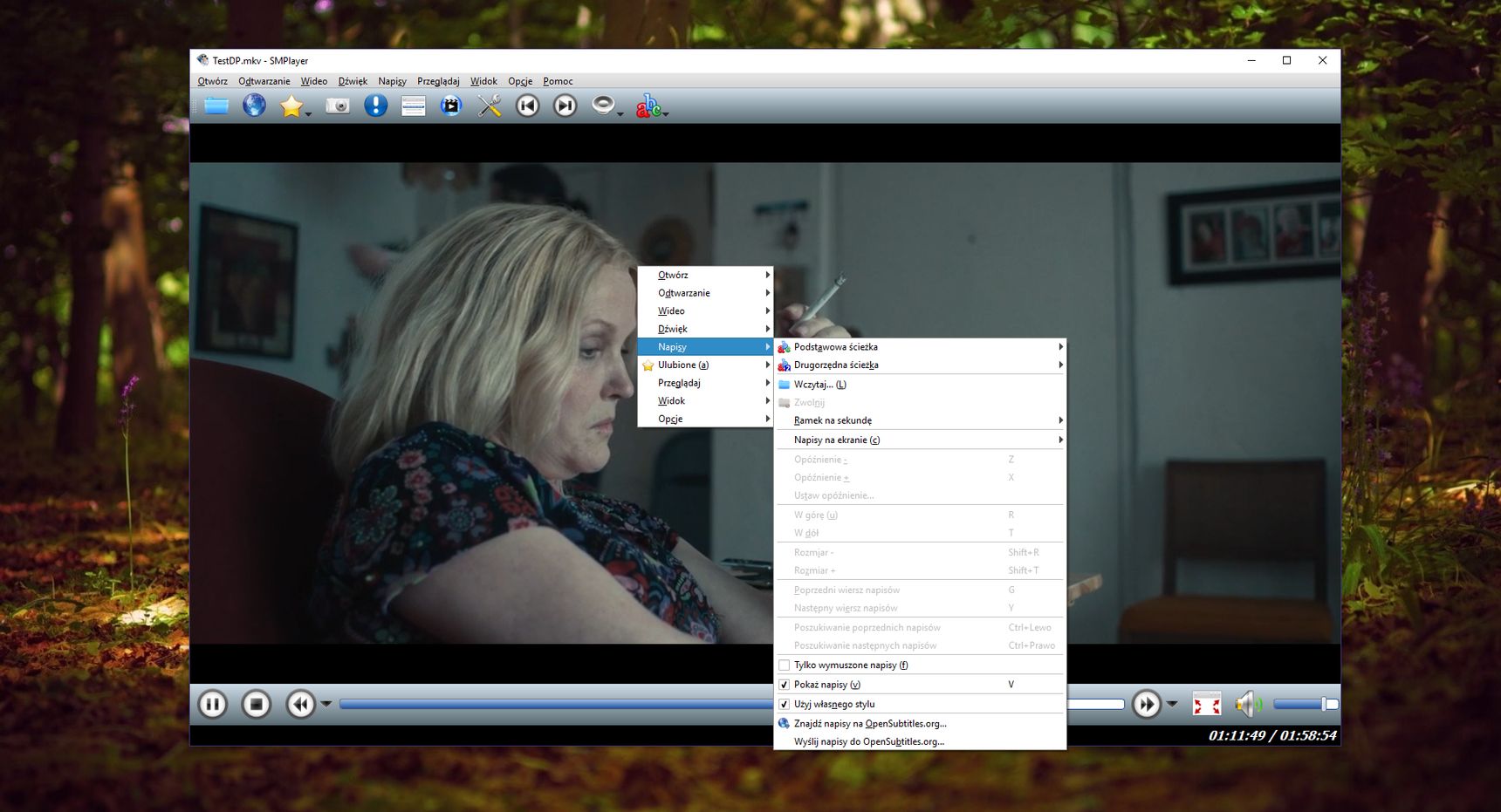Open Opcje menu in menu bar
1501x812 pixels.
click(520, 81)
